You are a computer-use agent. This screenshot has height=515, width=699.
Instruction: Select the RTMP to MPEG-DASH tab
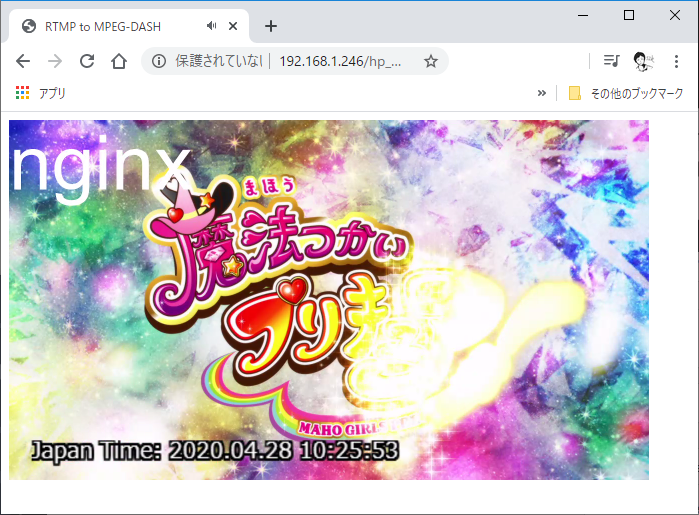(x=110, y=26)
